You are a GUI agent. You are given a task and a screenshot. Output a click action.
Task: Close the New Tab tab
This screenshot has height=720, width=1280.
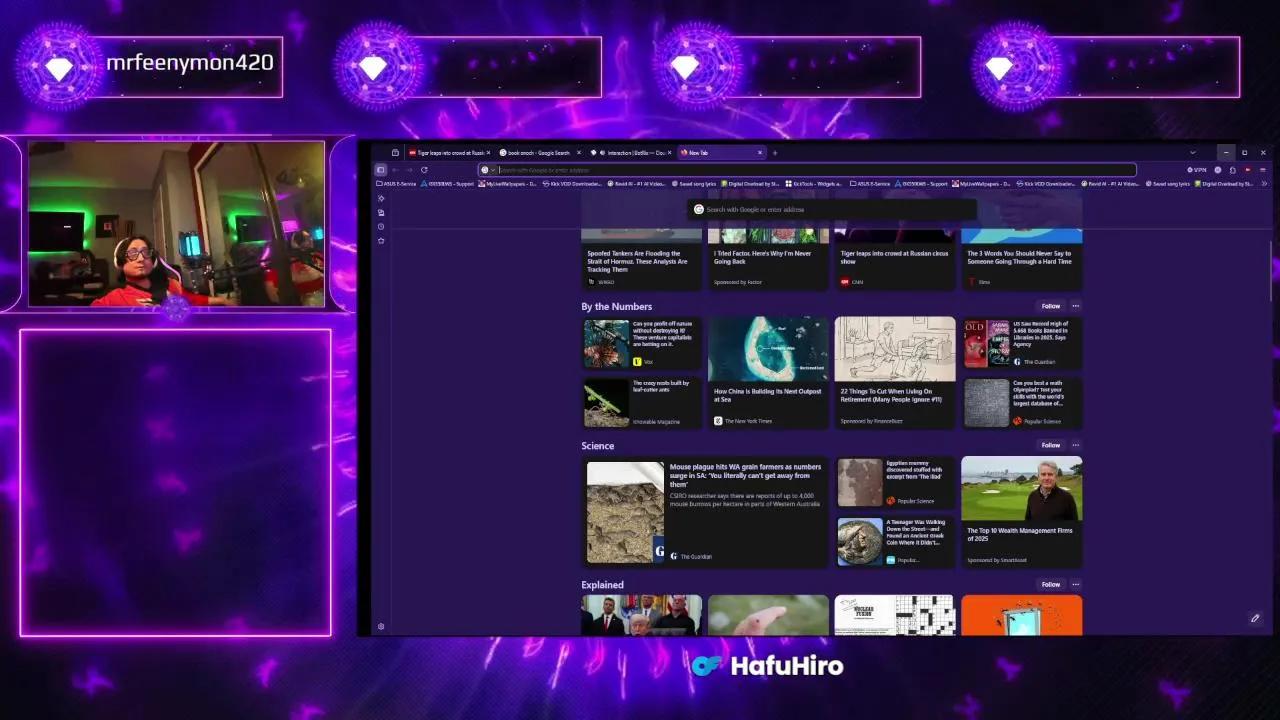pyautogui.click(x=760, y=153)
